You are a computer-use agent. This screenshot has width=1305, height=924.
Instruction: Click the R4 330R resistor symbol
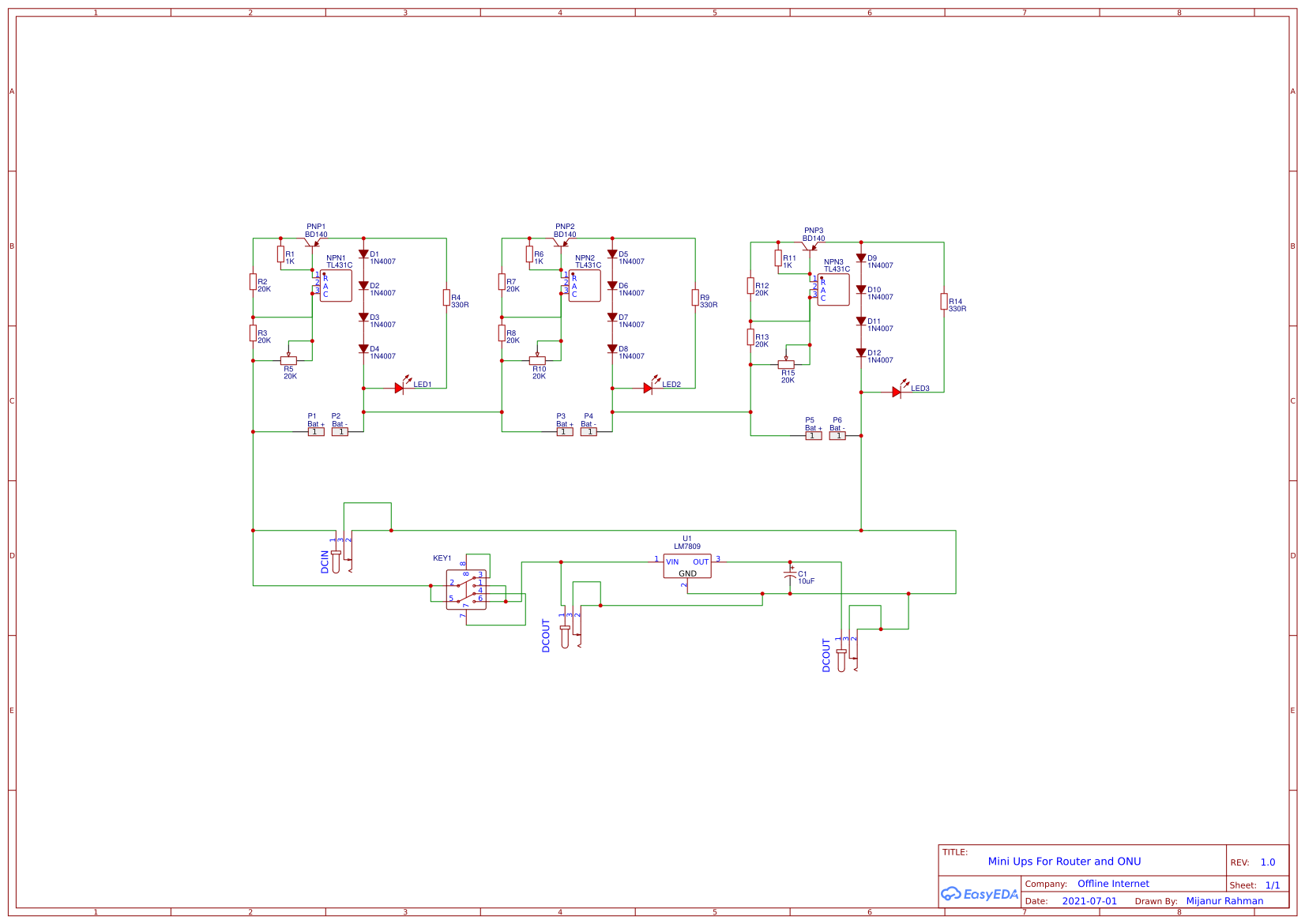tap(446, 298)
